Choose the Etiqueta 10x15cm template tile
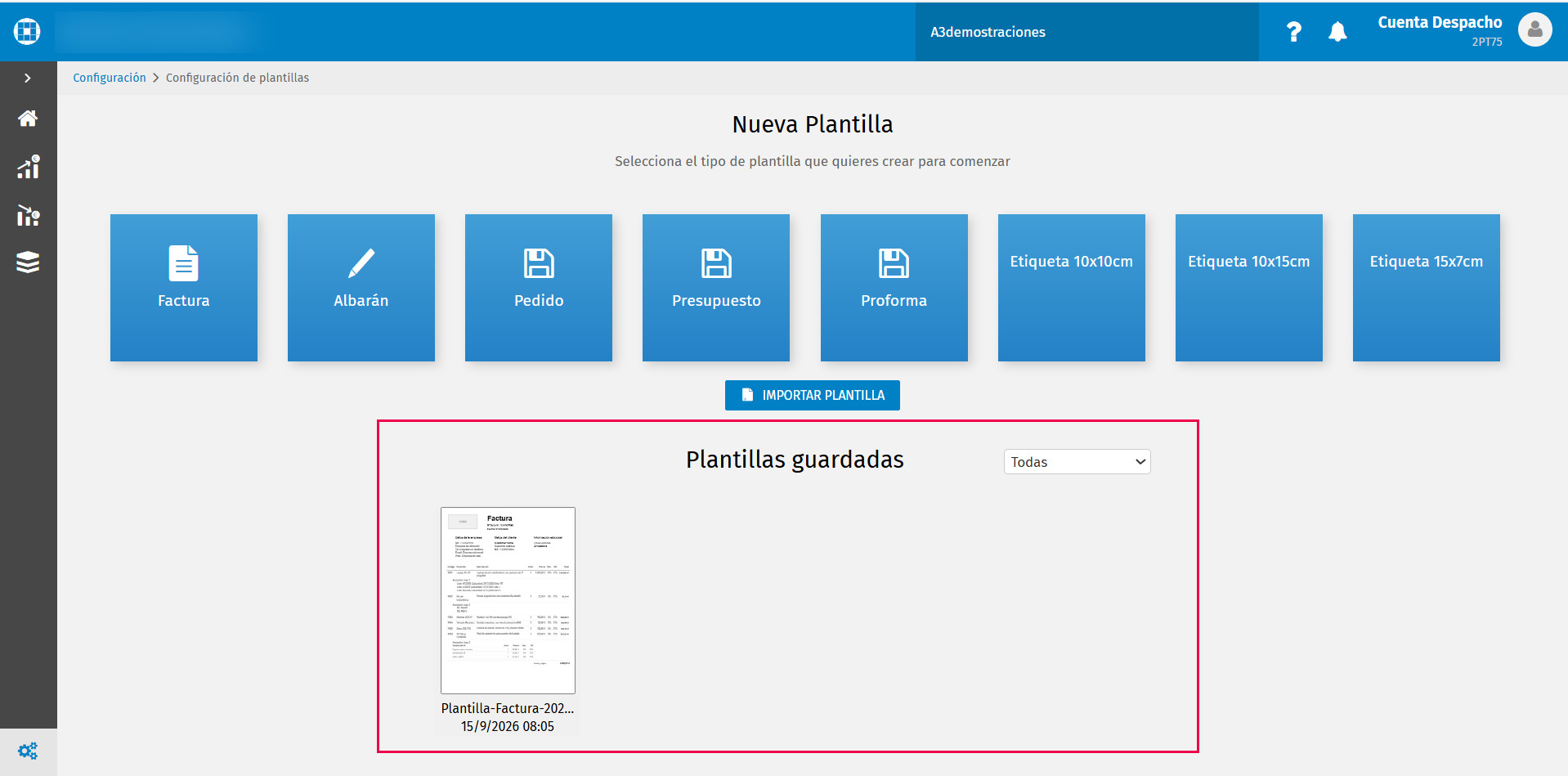The image size is (1568, 776). [x=1249, y=288]
